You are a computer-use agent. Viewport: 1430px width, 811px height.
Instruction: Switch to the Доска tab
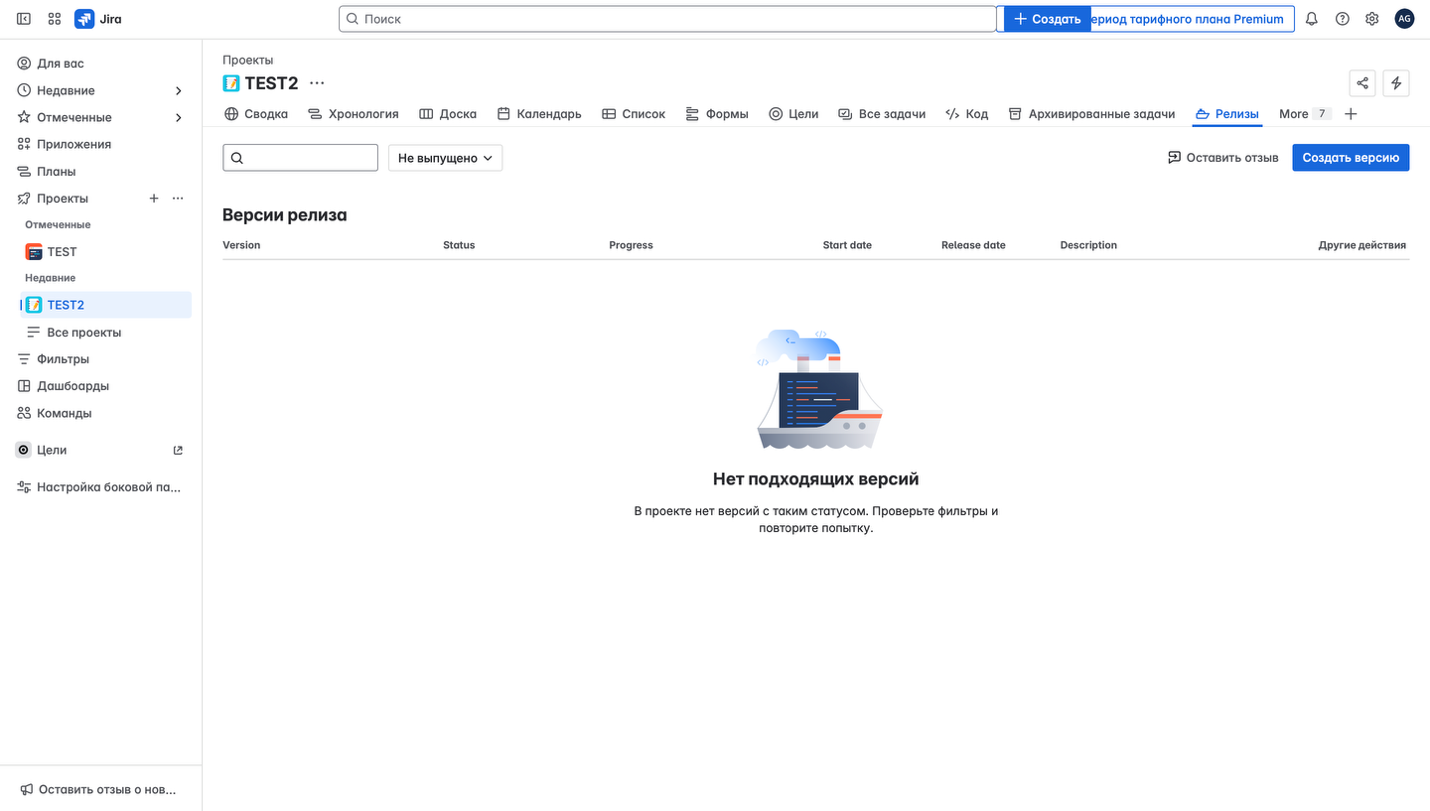click(x=448, y=113)
